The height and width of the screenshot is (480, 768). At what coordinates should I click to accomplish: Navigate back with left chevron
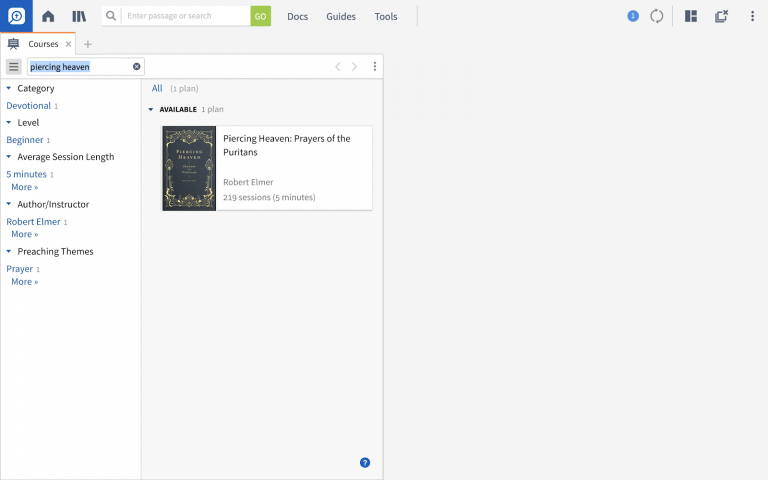pos(337,67)
